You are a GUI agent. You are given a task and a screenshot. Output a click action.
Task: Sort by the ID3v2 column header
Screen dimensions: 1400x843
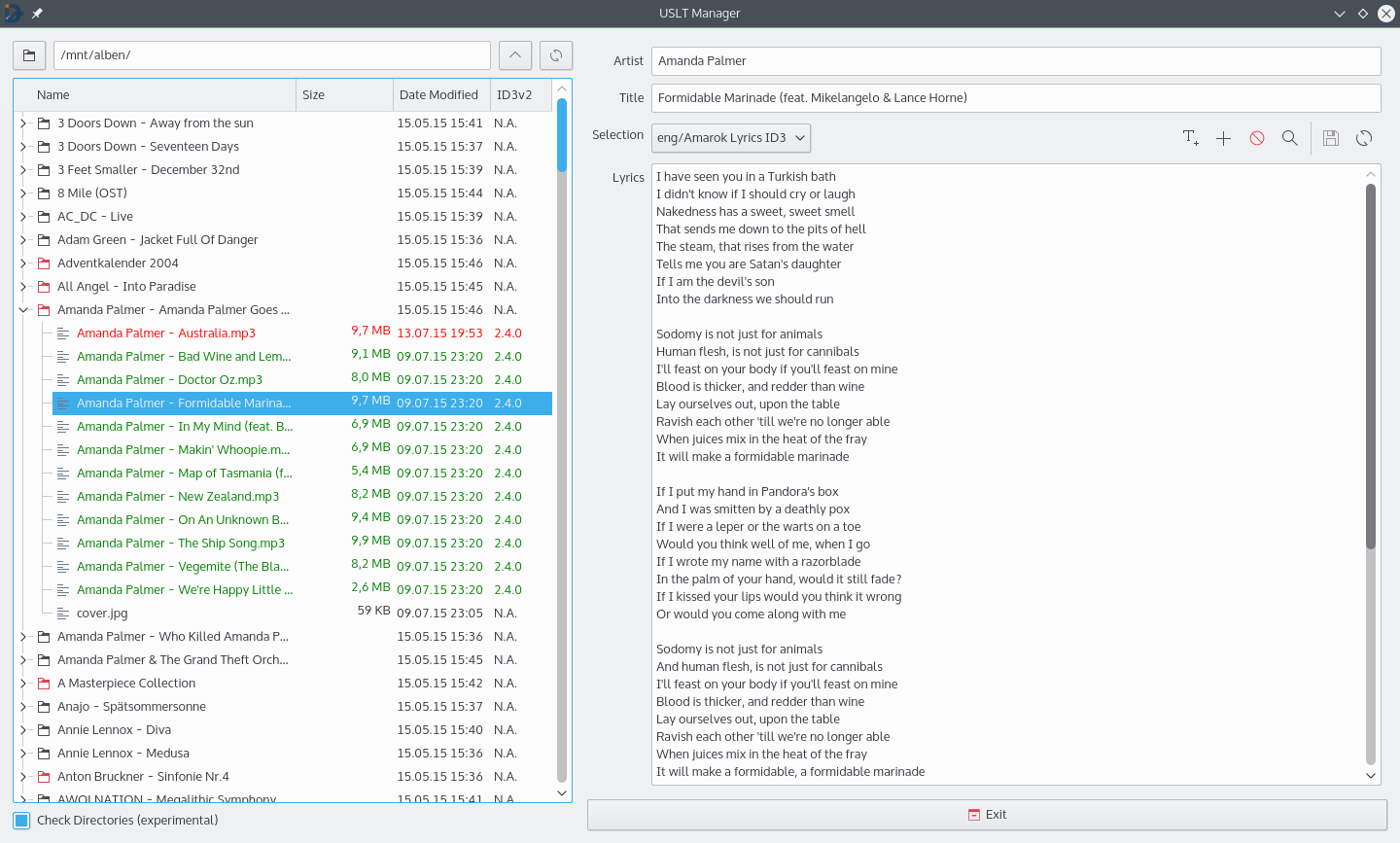(x=521, y=95)
